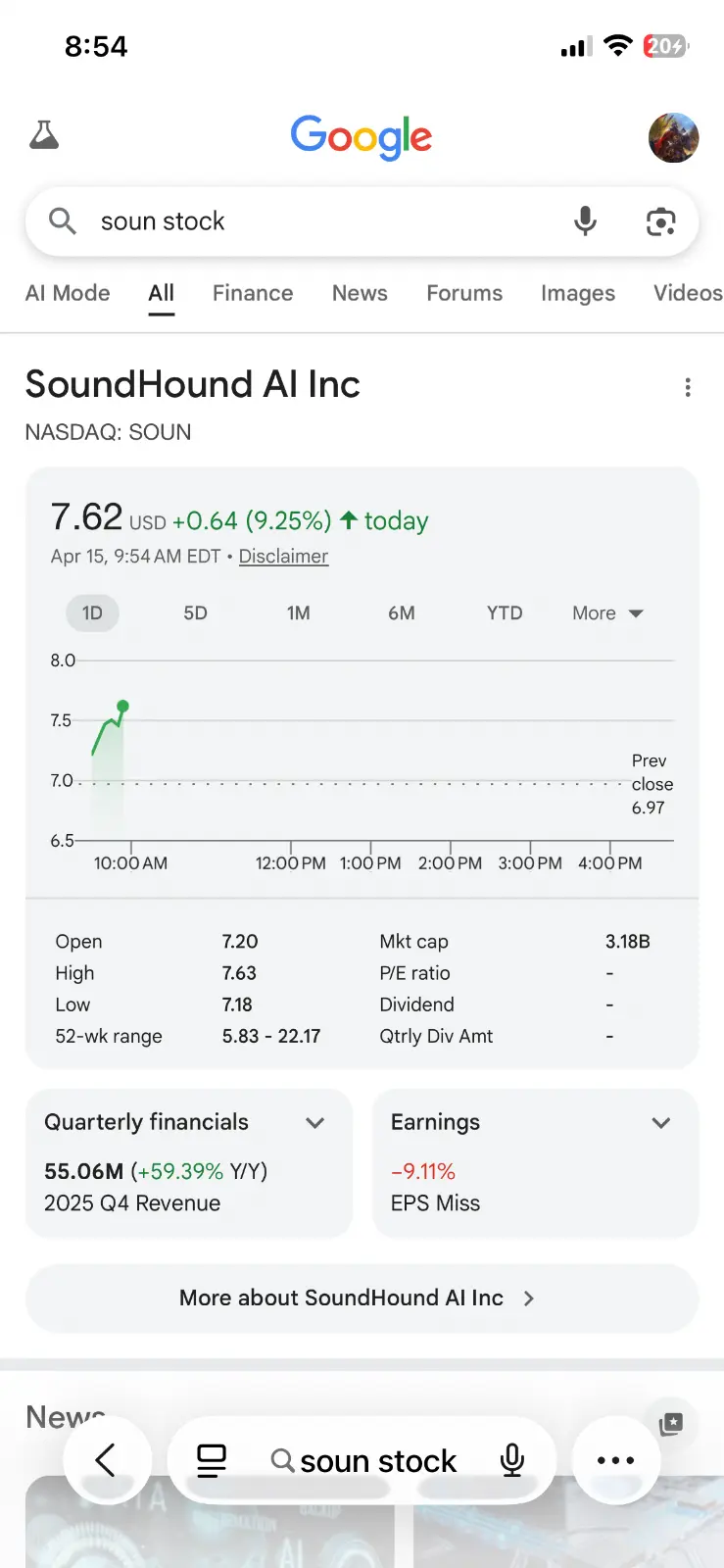Open the More chart range dropdown
This screenshot has width=724, height=1568.
[x=607, y=613]
